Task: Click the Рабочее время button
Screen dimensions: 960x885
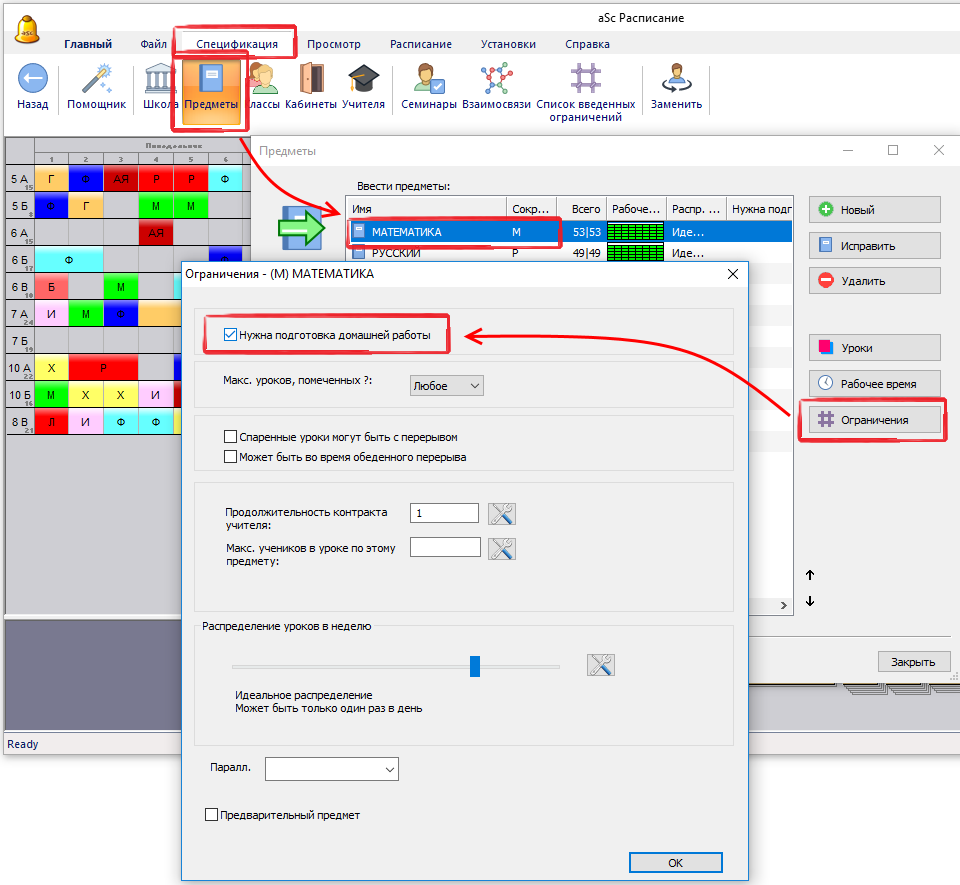Action: (874, 383)
